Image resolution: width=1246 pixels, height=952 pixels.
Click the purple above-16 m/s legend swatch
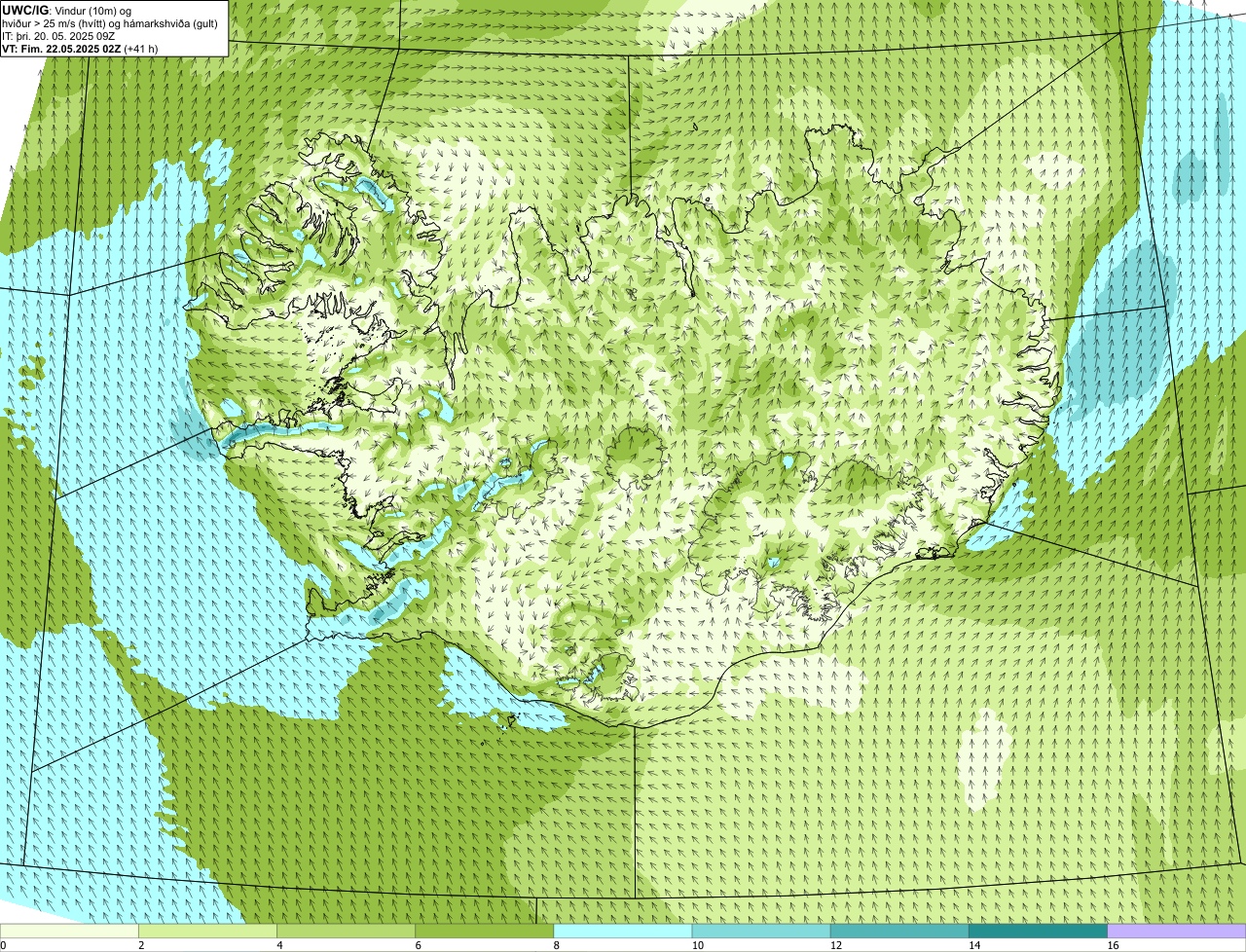point(1176,931)
